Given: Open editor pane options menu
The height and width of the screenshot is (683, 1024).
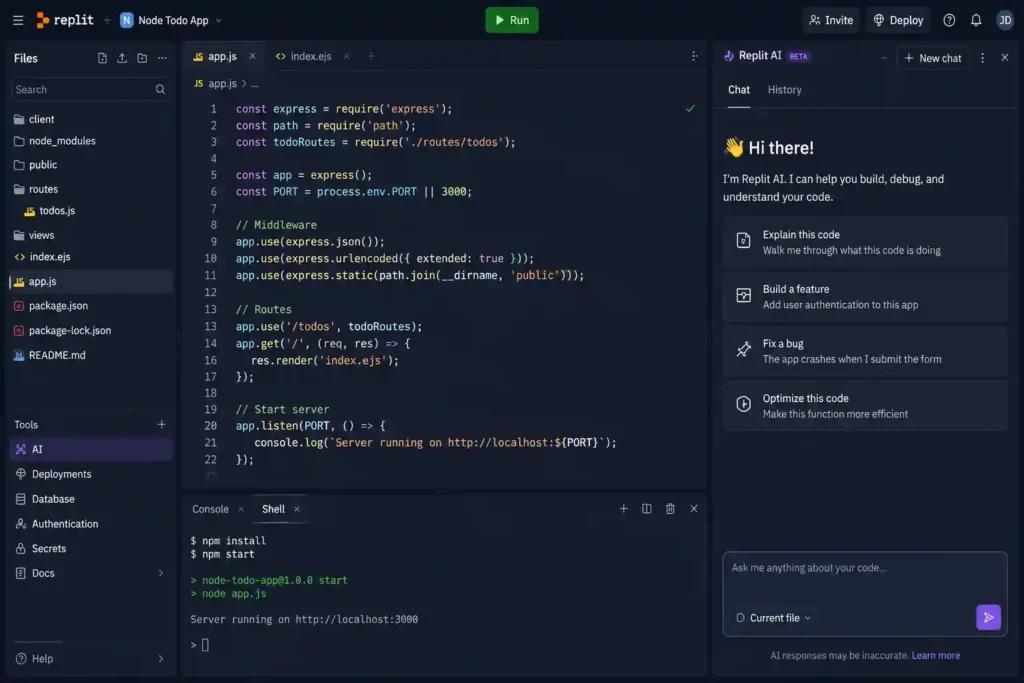Looking at the screenshot, I should (x=694, y=56).
